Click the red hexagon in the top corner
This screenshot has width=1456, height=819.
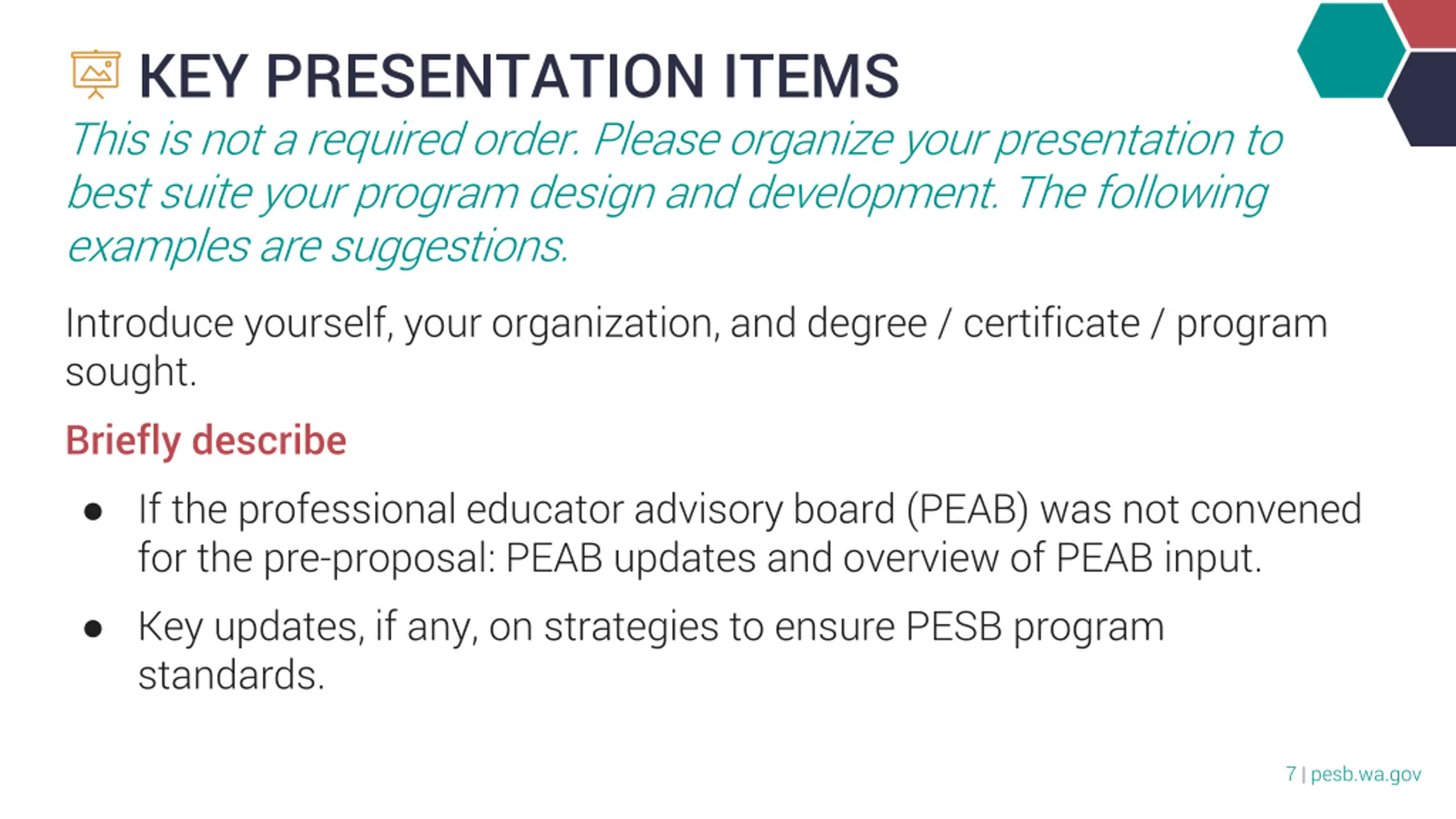[x=1425, y=24]
